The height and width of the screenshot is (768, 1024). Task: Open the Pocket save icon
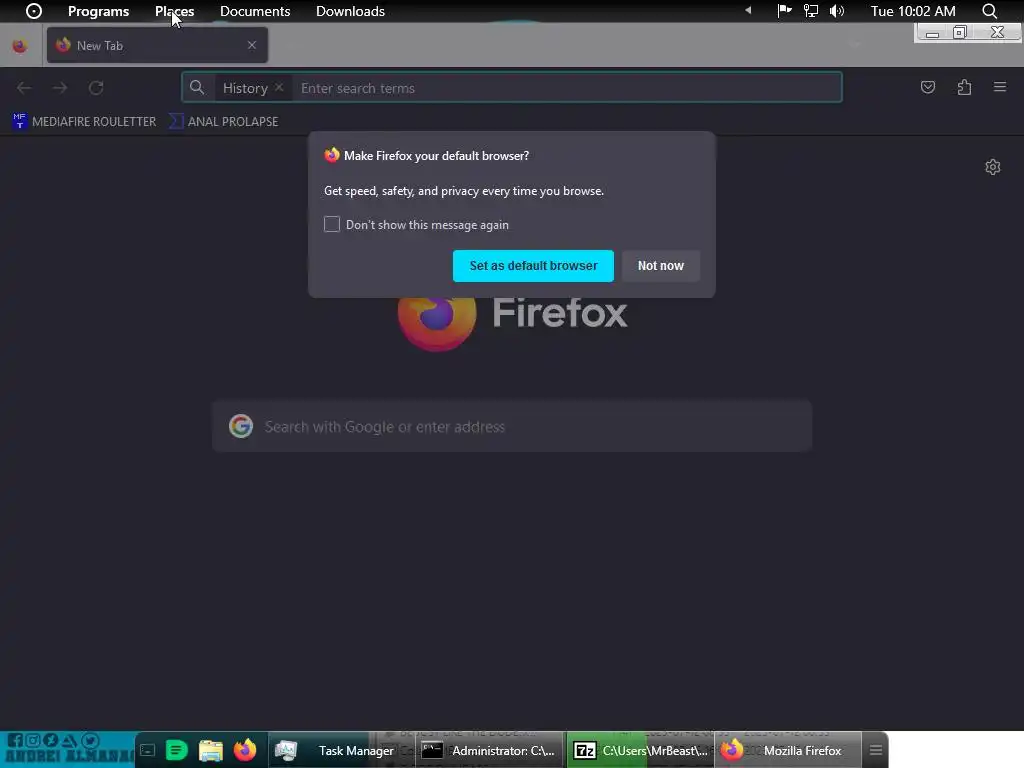pyautogui.click(x=927, y=87)
